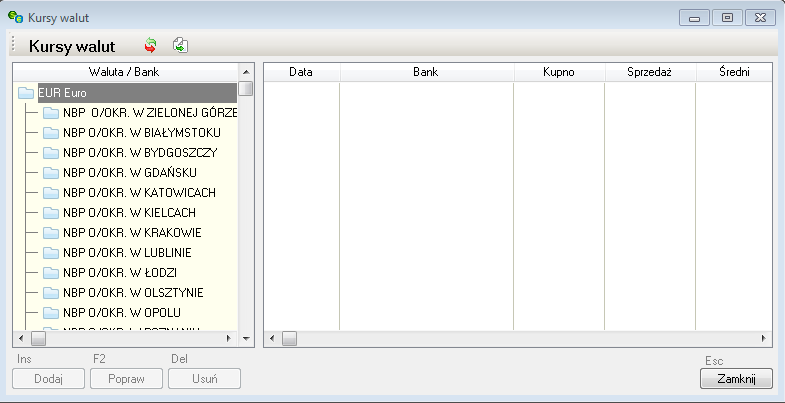This screenshot has height=403, width=785.
Task: Select NBP O/OKR. W ZIELONEJ GÓRZE branch
Action: point(150,113)
